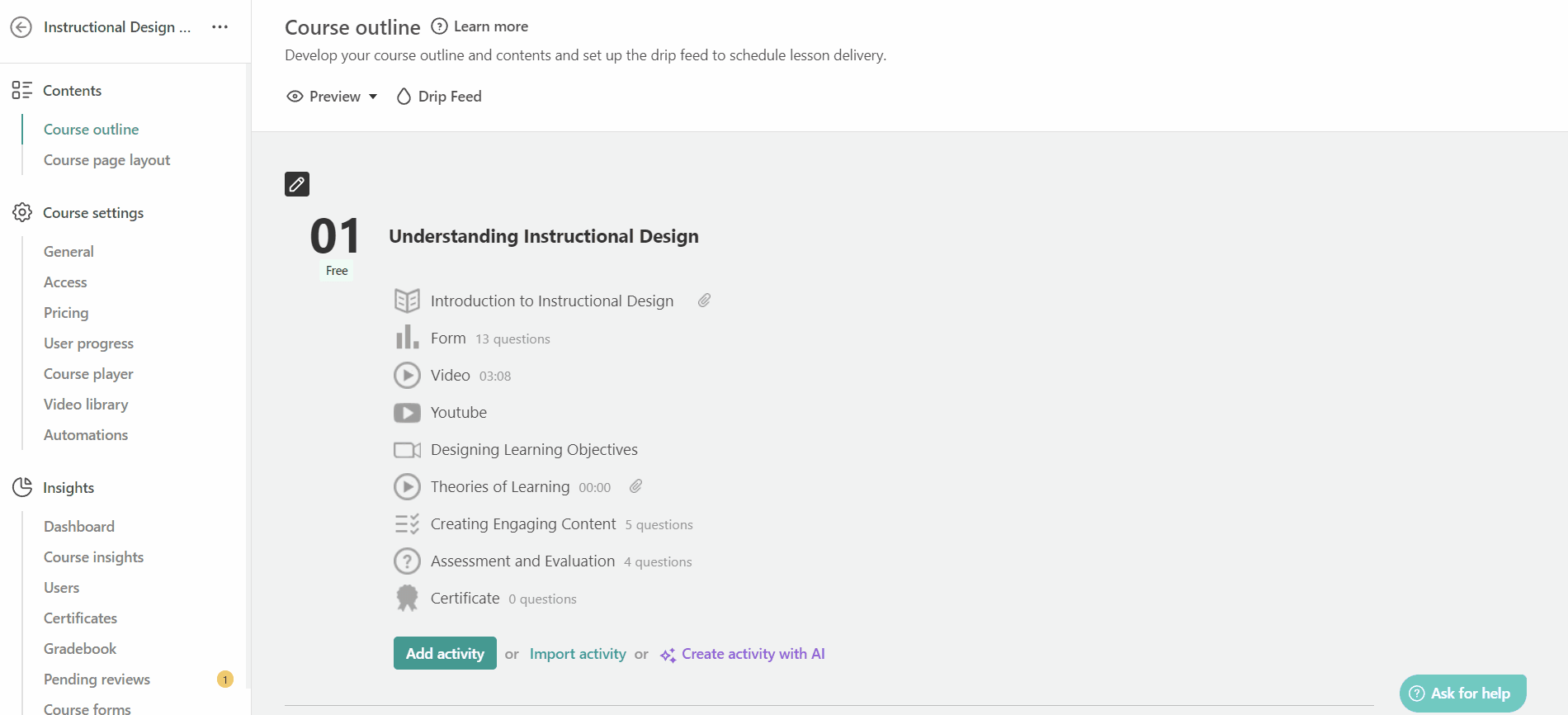Click the back arrow icon beside Instructional Design
The height and width of the screenshot is (715, 1568).
coord(21,27)
